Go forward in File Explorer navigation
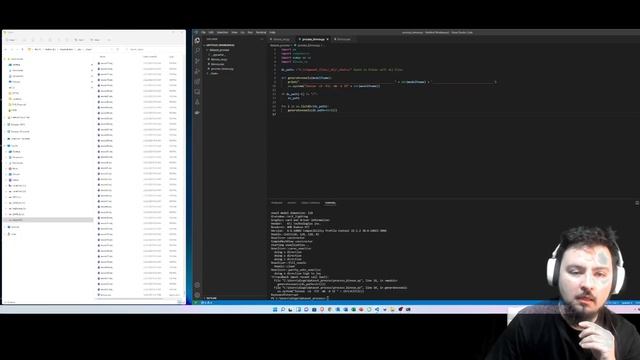 pos(12,49)
